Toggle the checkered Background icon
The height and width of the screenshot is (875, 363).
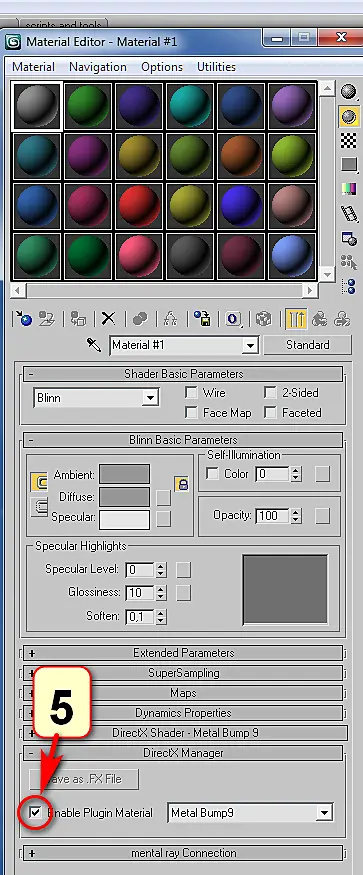point(348,141)
